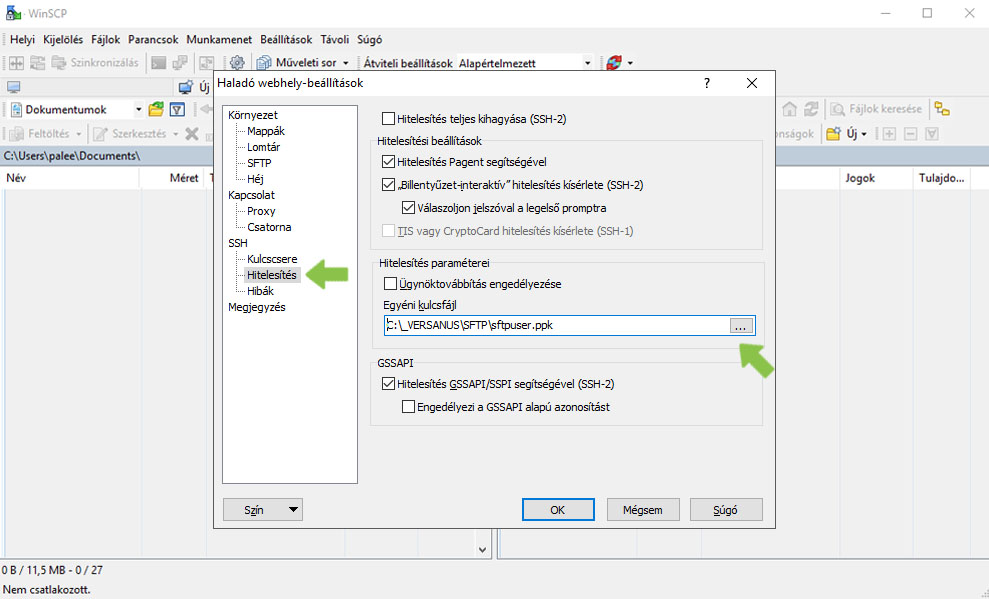
Task: Click the Szerkesztés edit icon
Action: click(100, 134)
